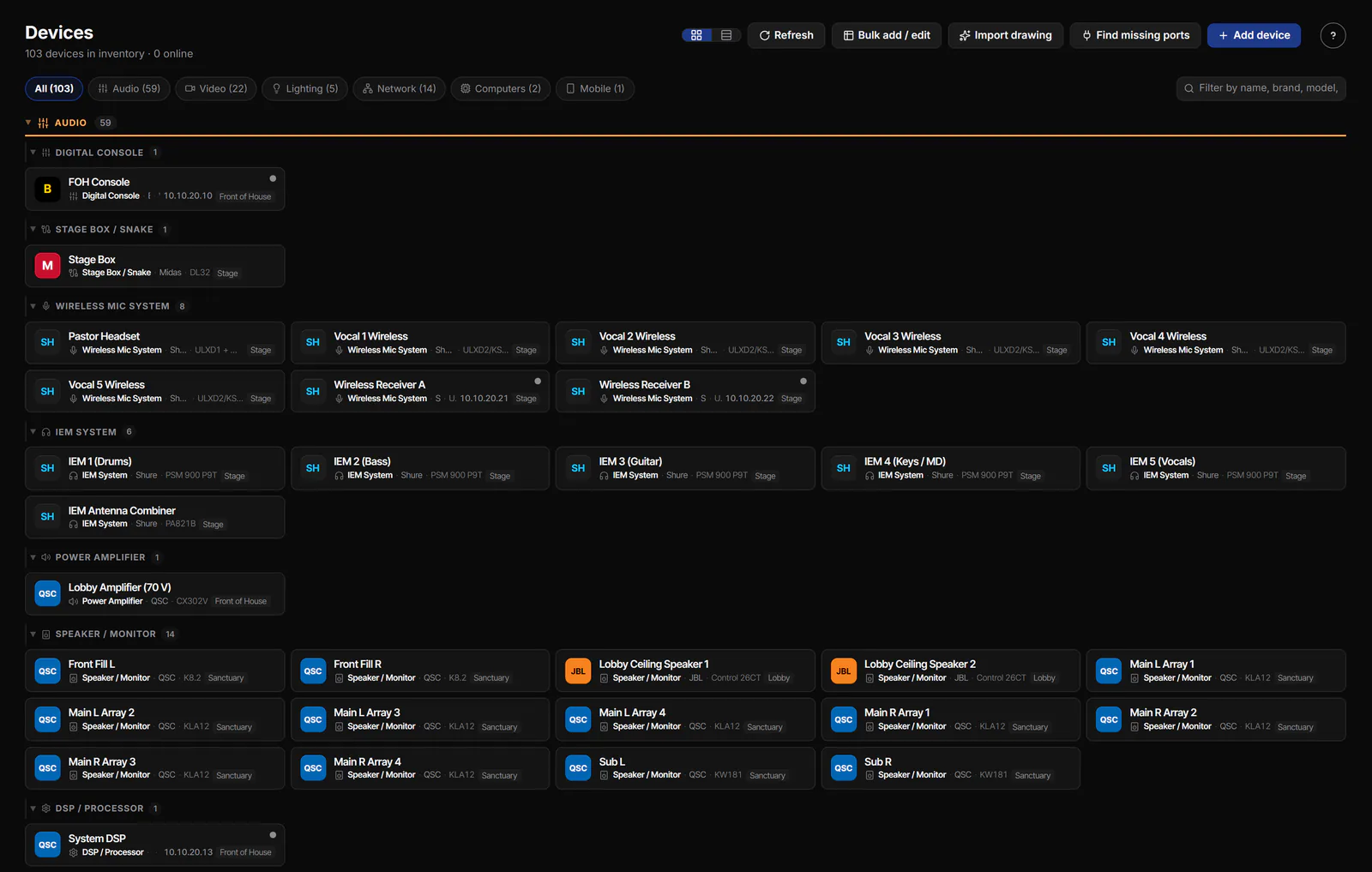The image size is (1372, 872).
Task: Click the Add device button
Action: click(x=1255, y=35)
